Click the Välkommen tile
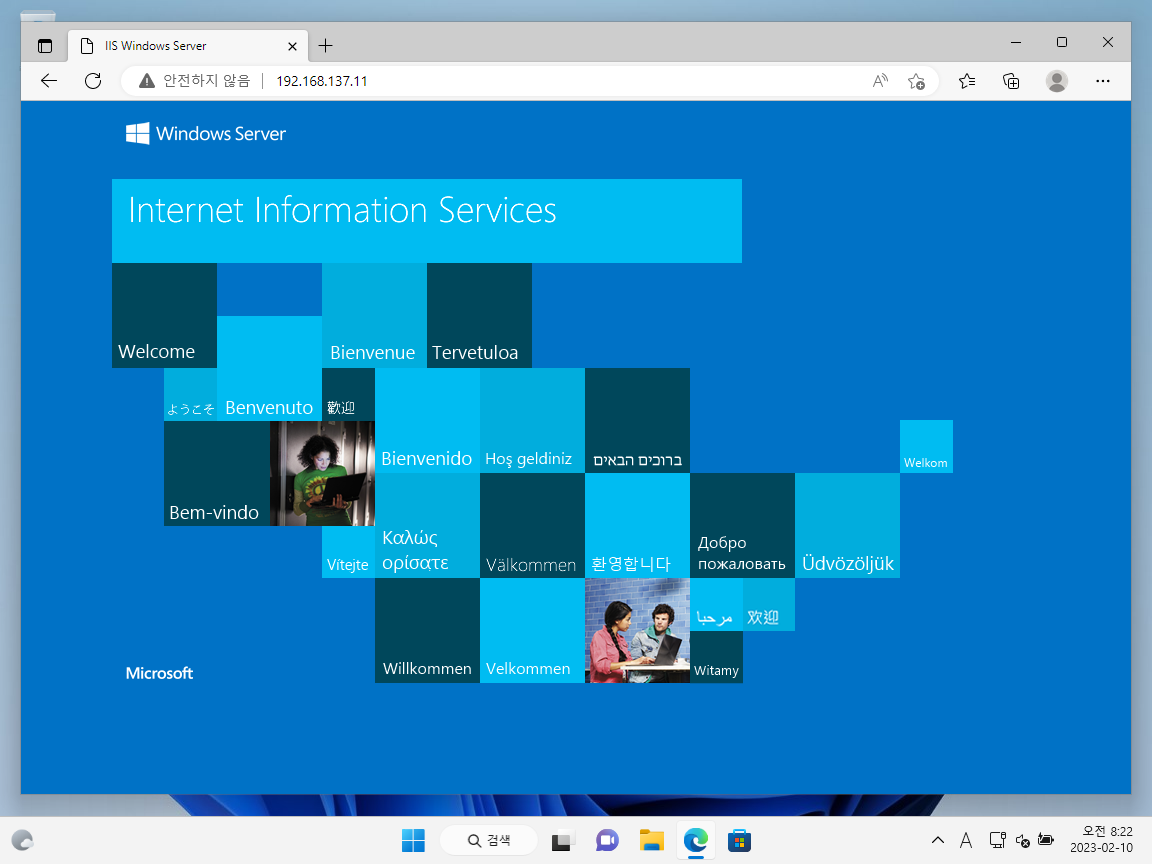 point(532,525)
